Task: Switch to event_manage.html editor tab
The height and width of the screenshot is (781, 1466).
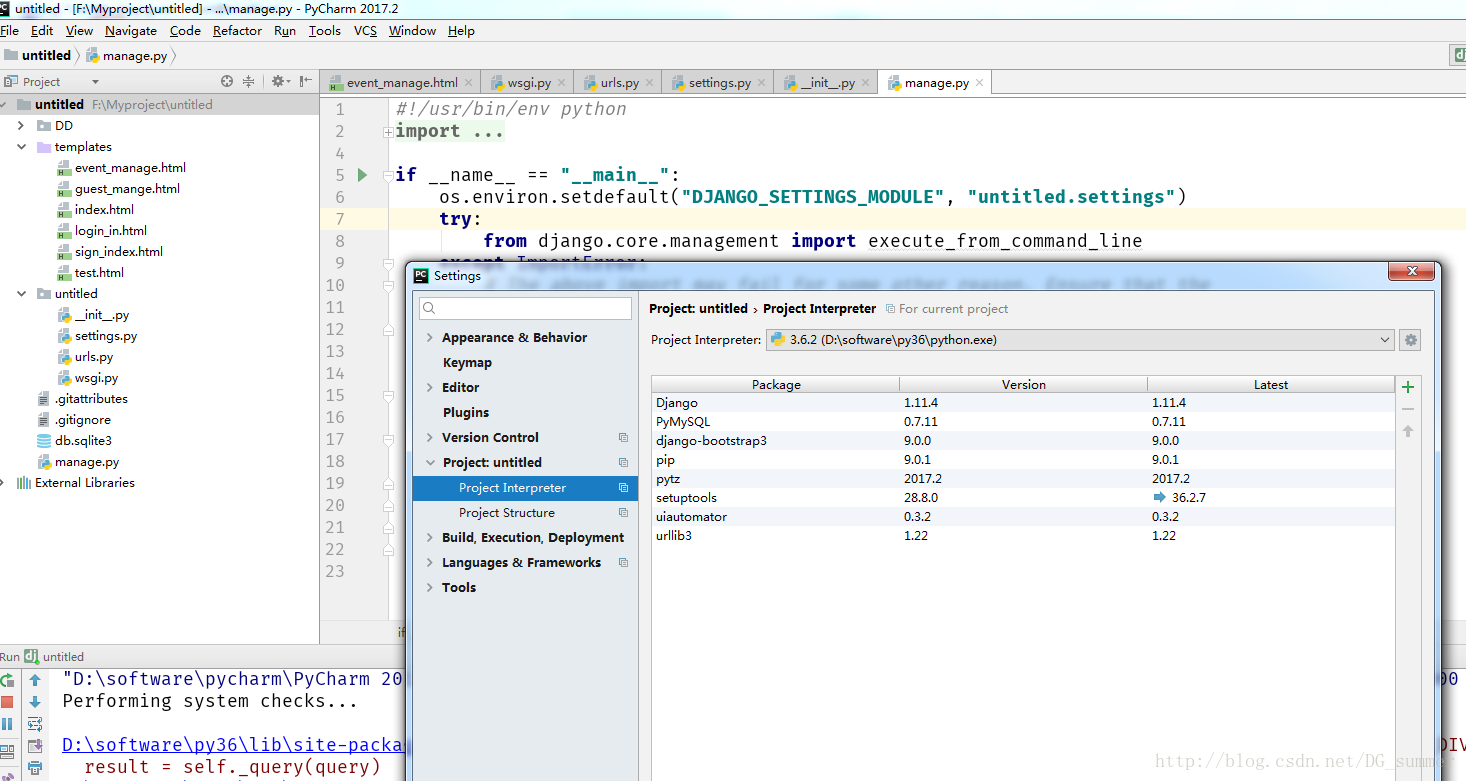Action: (x=400, y=83)
